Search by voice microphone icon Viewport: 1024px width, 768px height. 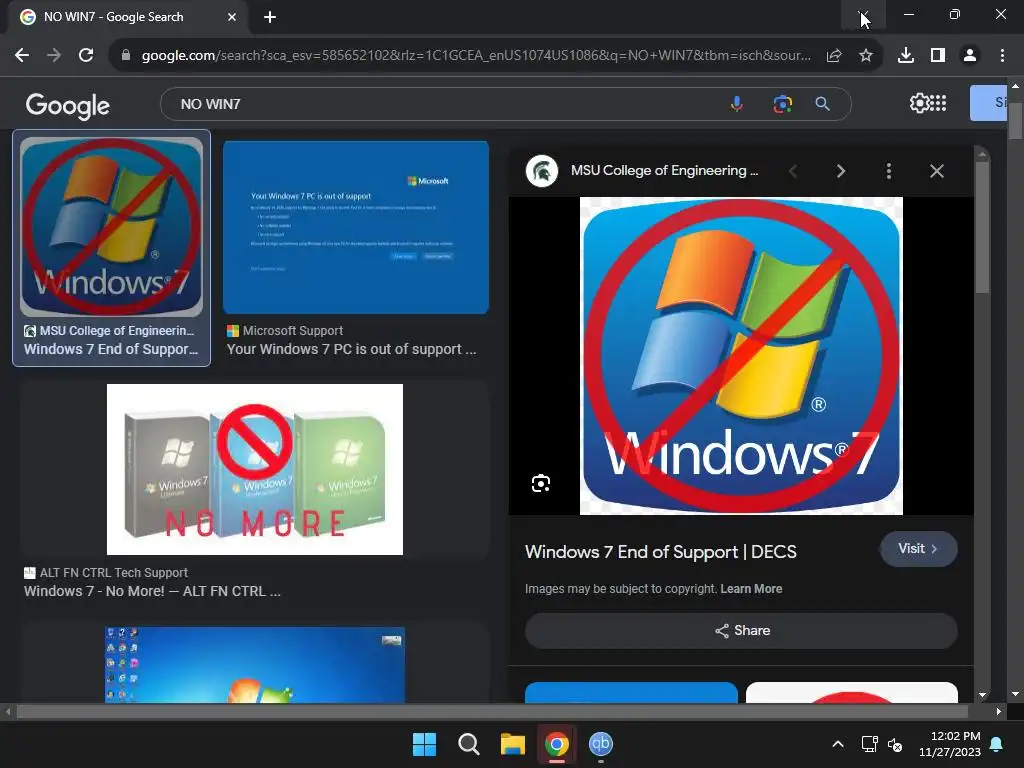(737, 104)
